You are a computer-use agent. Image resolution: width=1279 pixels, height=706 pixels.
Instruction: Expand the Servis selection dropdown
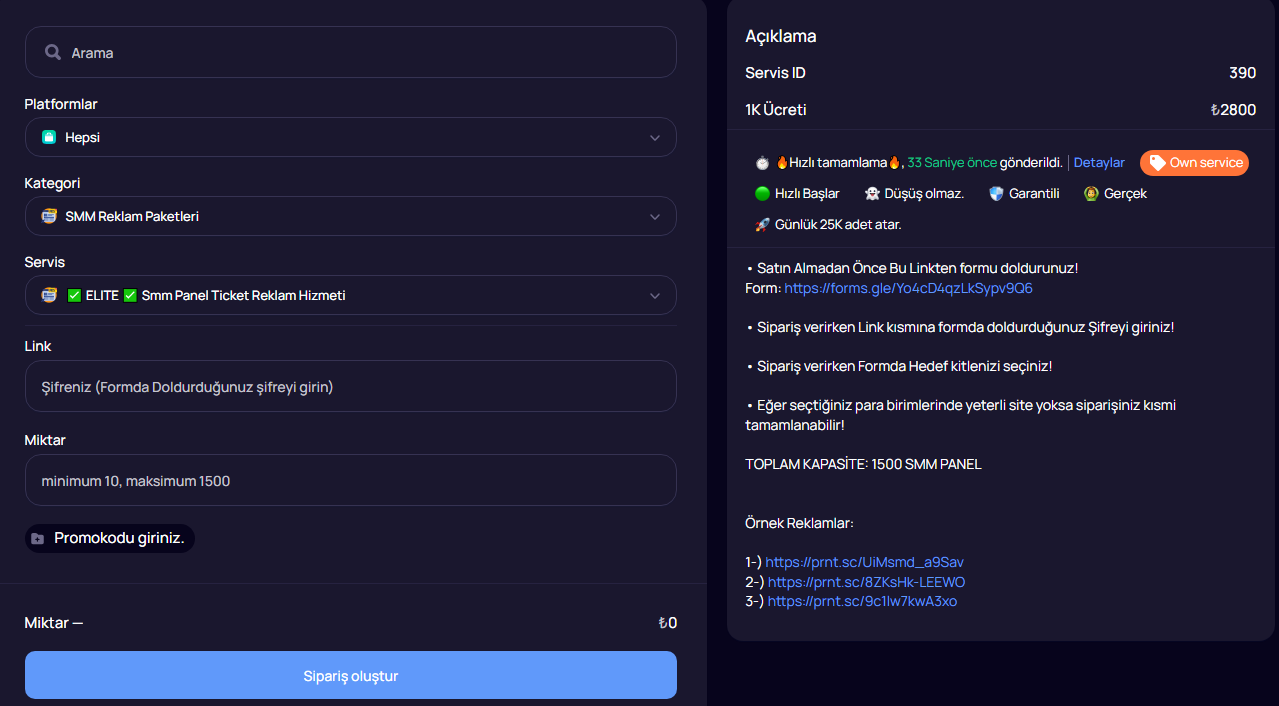(x=351, y=295)
